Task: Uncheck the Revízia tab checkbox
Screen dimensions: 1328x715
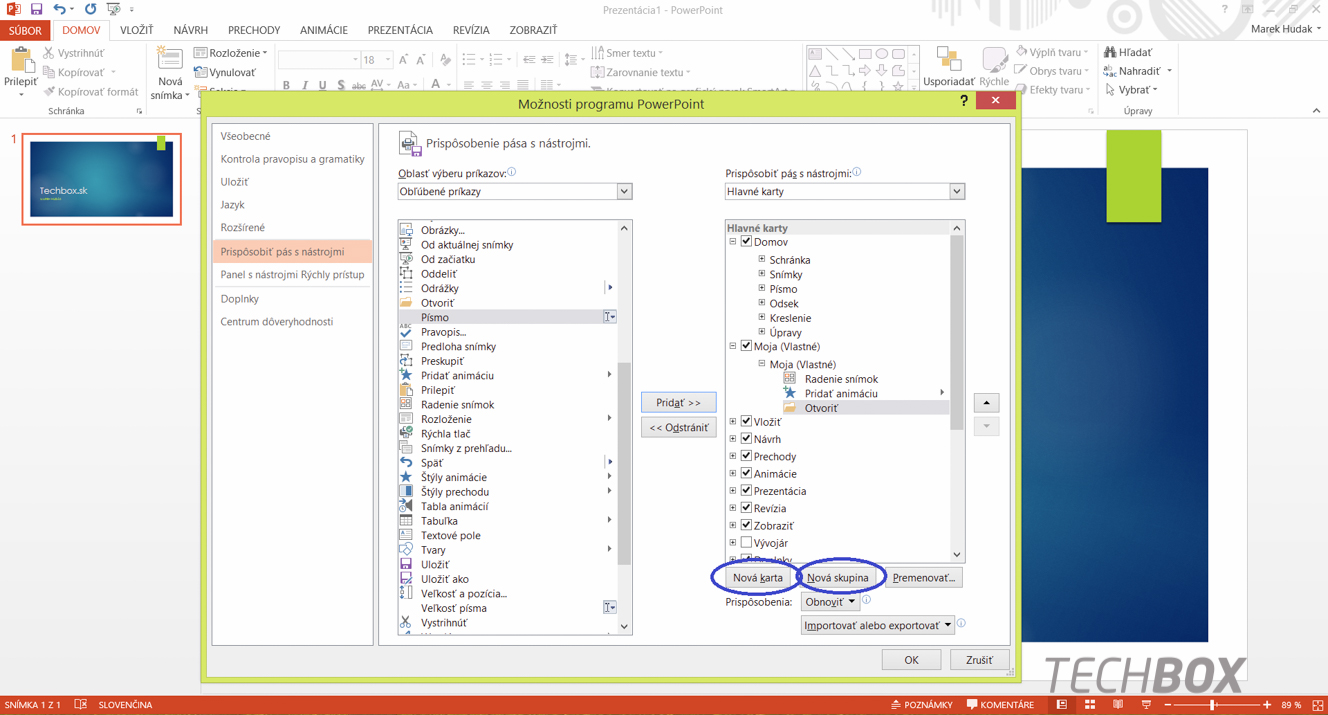Action: pyautogui.click(x=746, y=508)
